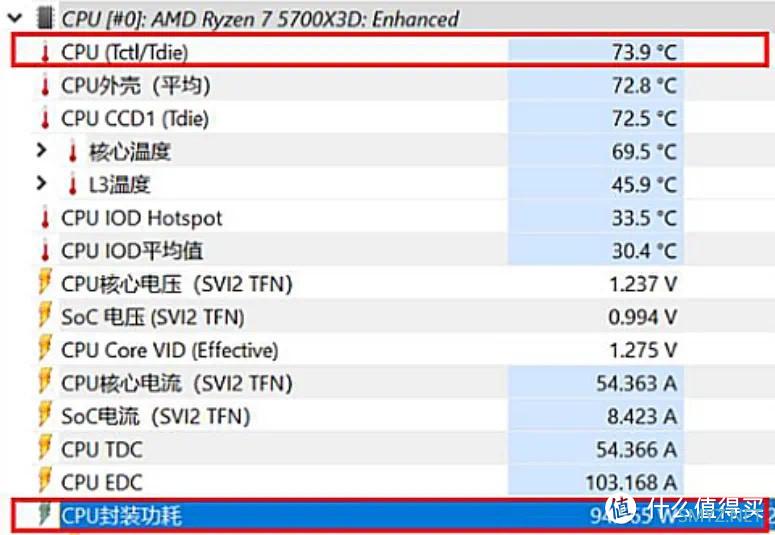Select the CPU CCD1 (Tdie) sensor label
The width and height of the screenshot is (775, 535).
click(135, 119)
